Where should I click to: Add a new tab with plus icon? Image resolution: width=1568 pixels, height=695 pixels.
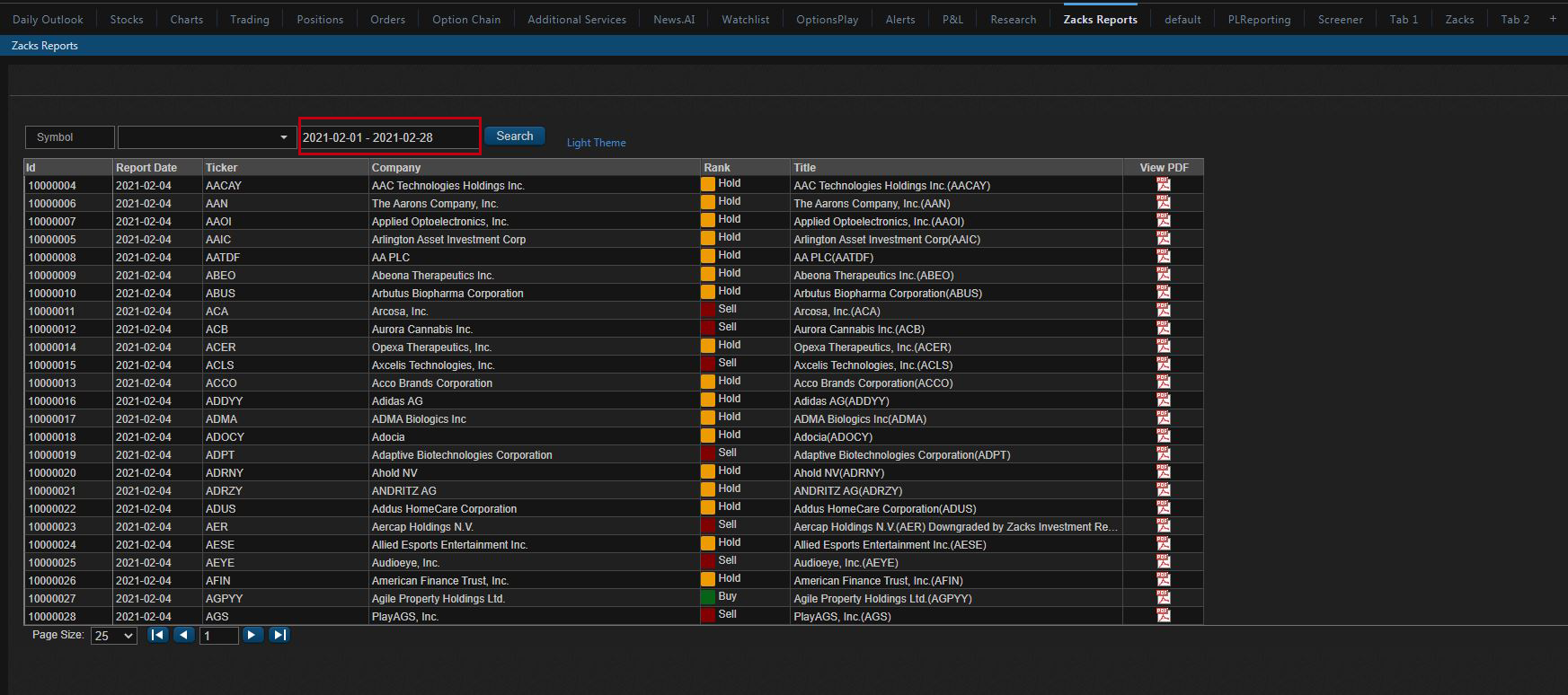(1553, 19)
